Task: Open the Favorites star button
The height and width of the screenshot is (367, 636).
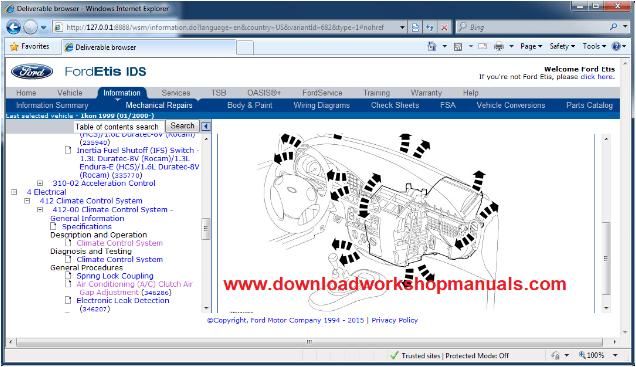Action: [29, 47]
